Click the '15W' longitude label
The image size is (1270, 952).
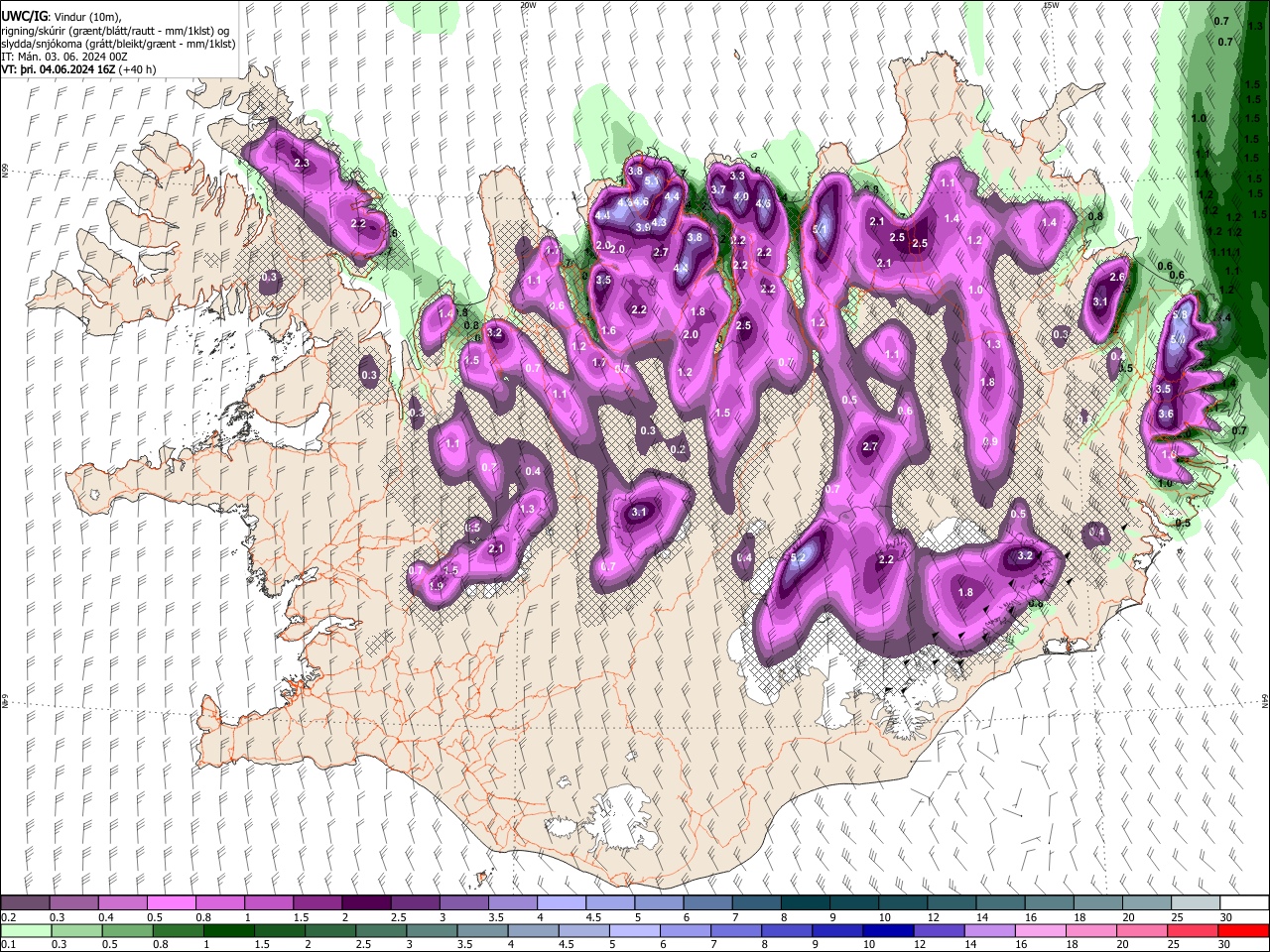click(1051, 5)
